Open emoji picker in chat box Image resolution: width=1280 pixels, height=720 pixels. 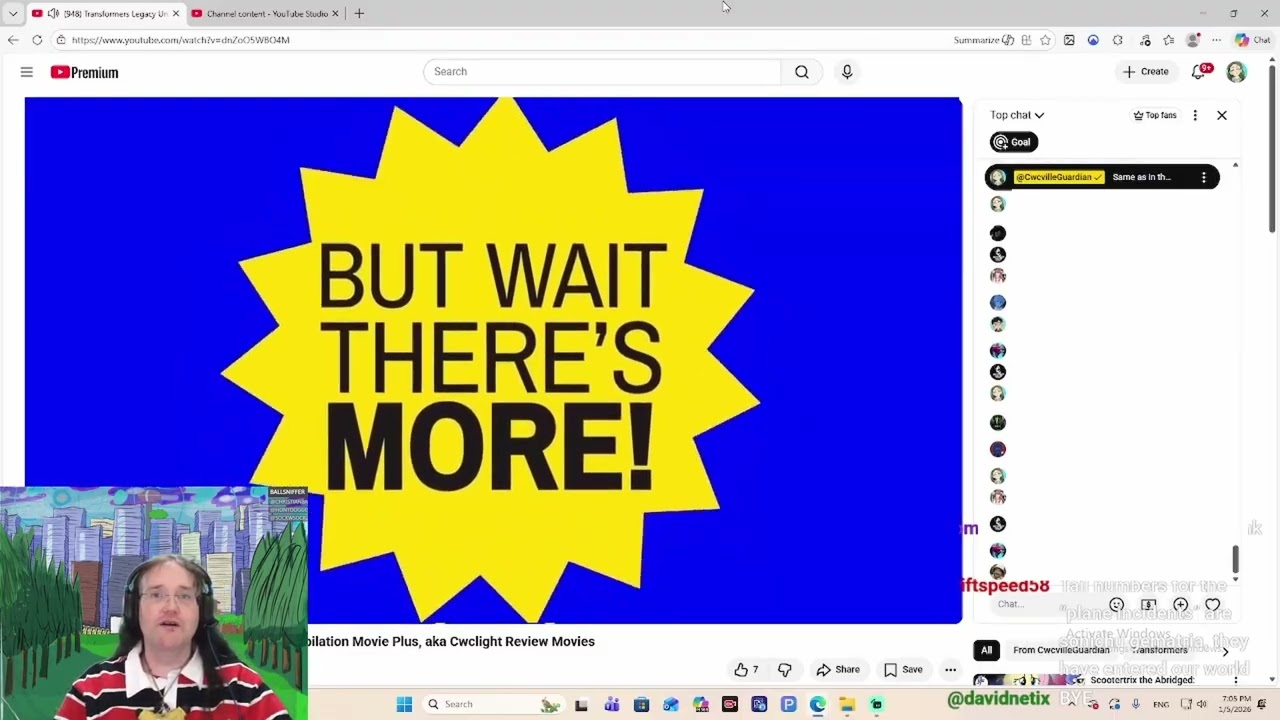click(1117, 605)
